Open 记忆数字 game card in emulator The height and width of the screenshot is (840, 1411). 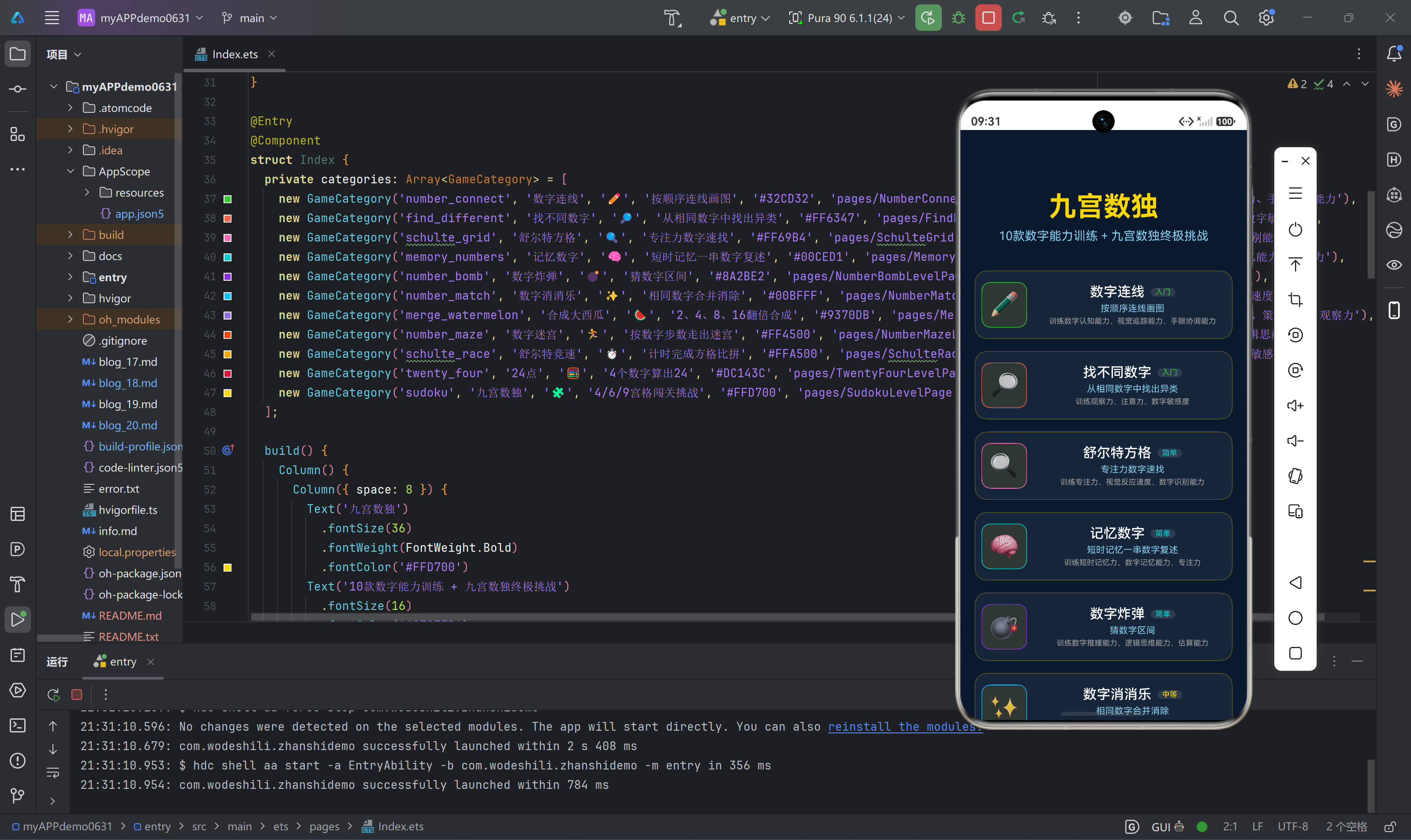[x=1103, y=546]
